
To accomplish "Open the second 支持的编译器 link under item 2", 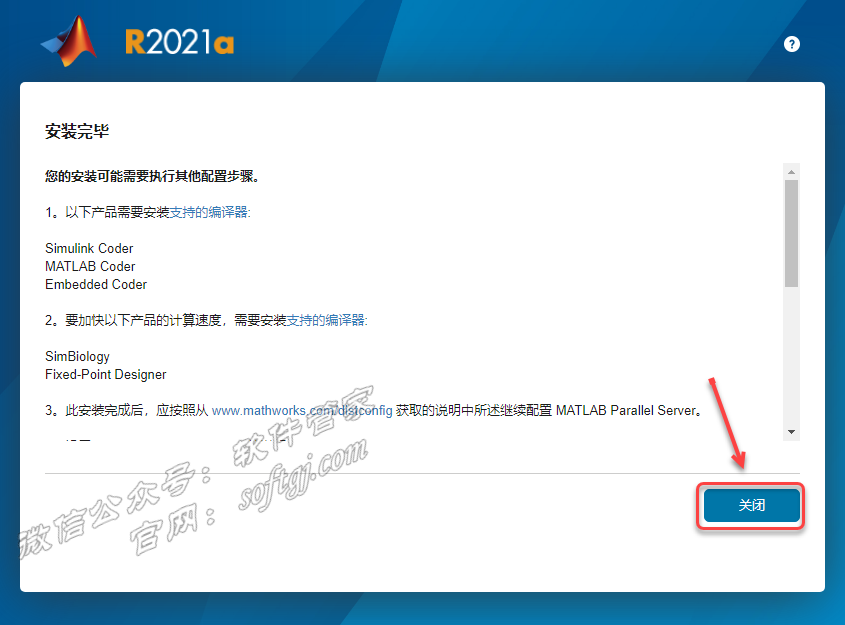I will [327, 321].
